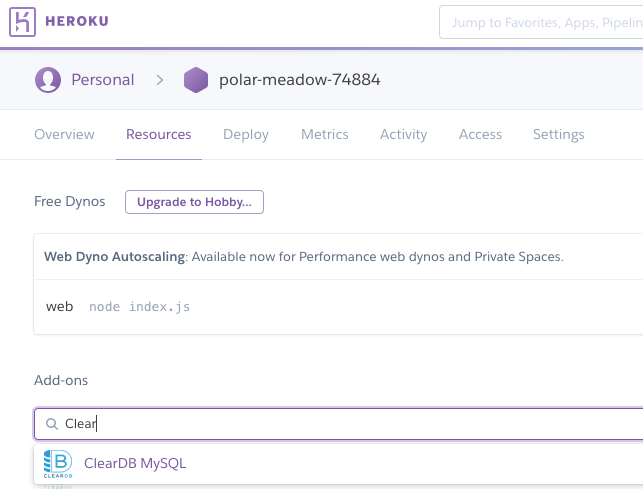Click the purple hexagon app icon
Viewport: 643px width, 489px height.
(196, 80)
